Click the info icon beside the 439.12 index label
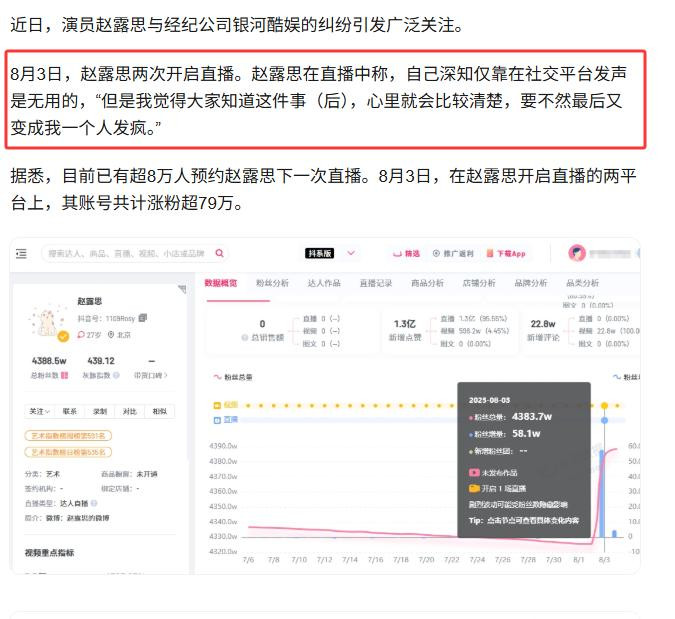The height and width of the screenshot is (619, 675). (x=116, y=375)
